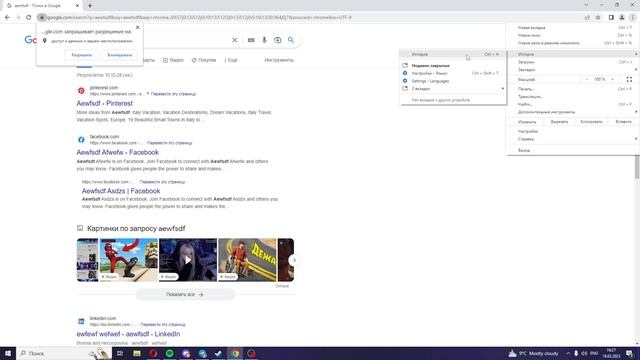The image size is (640, 360).
Task: Open the Chrome profile avatar icon
Action: coord(622,18)
